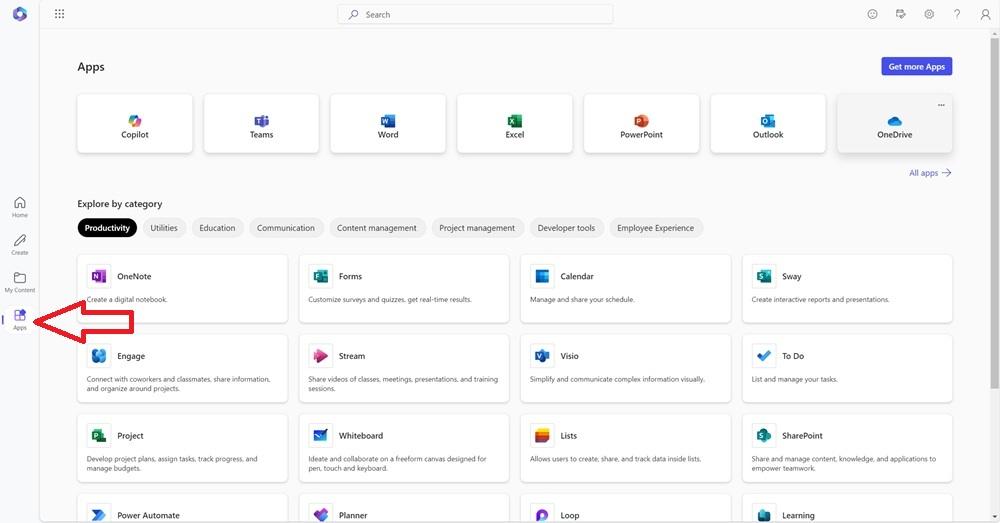The image size is (1000, 523).
Task: Open the Excel app tile
Action: [x=515, y=124]
